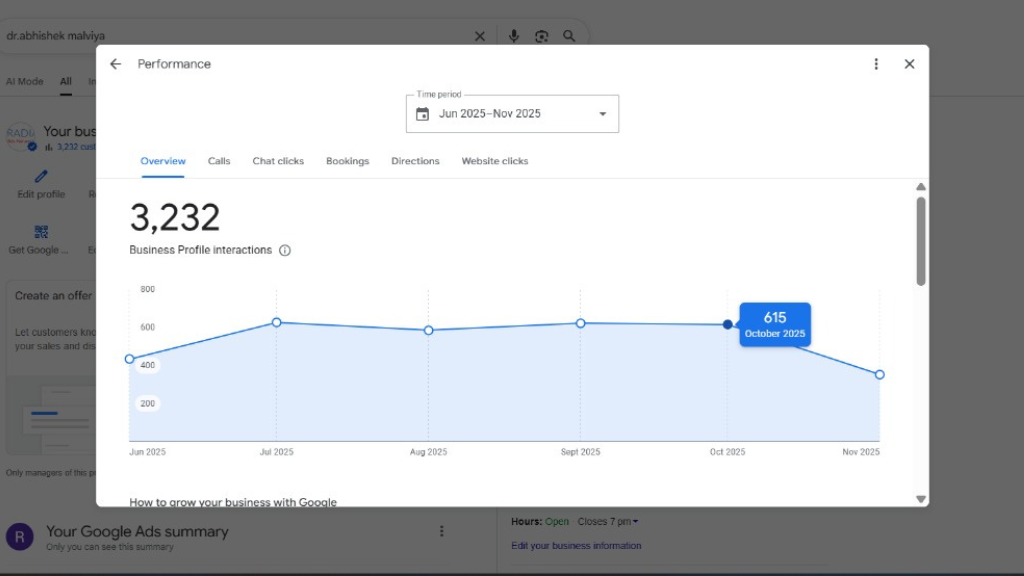Image resolution: width=1024 pixels, height=576 pixels.
Task: Open the Closes 7 pm hours dropdown
Action: point(608,522)
